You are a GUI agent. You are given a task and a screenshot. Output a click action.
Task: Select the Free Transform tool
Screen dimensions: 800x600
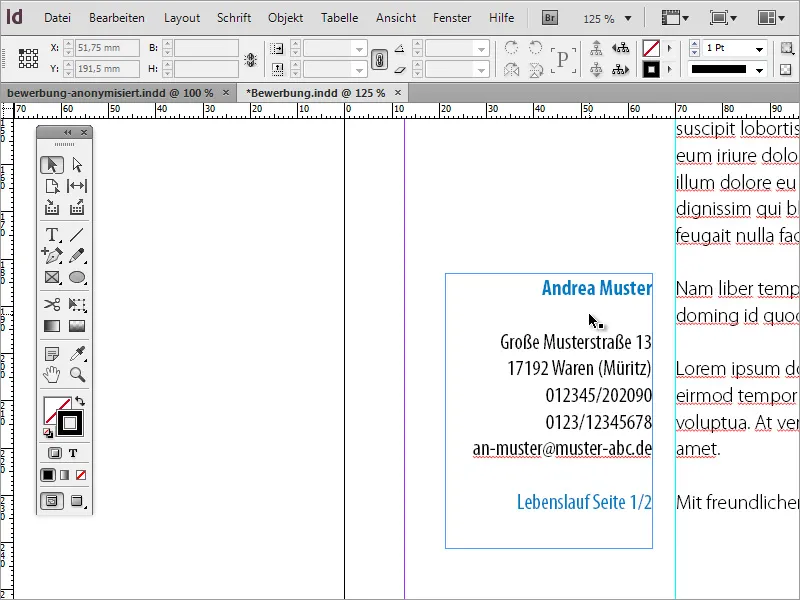click(77, 305)
